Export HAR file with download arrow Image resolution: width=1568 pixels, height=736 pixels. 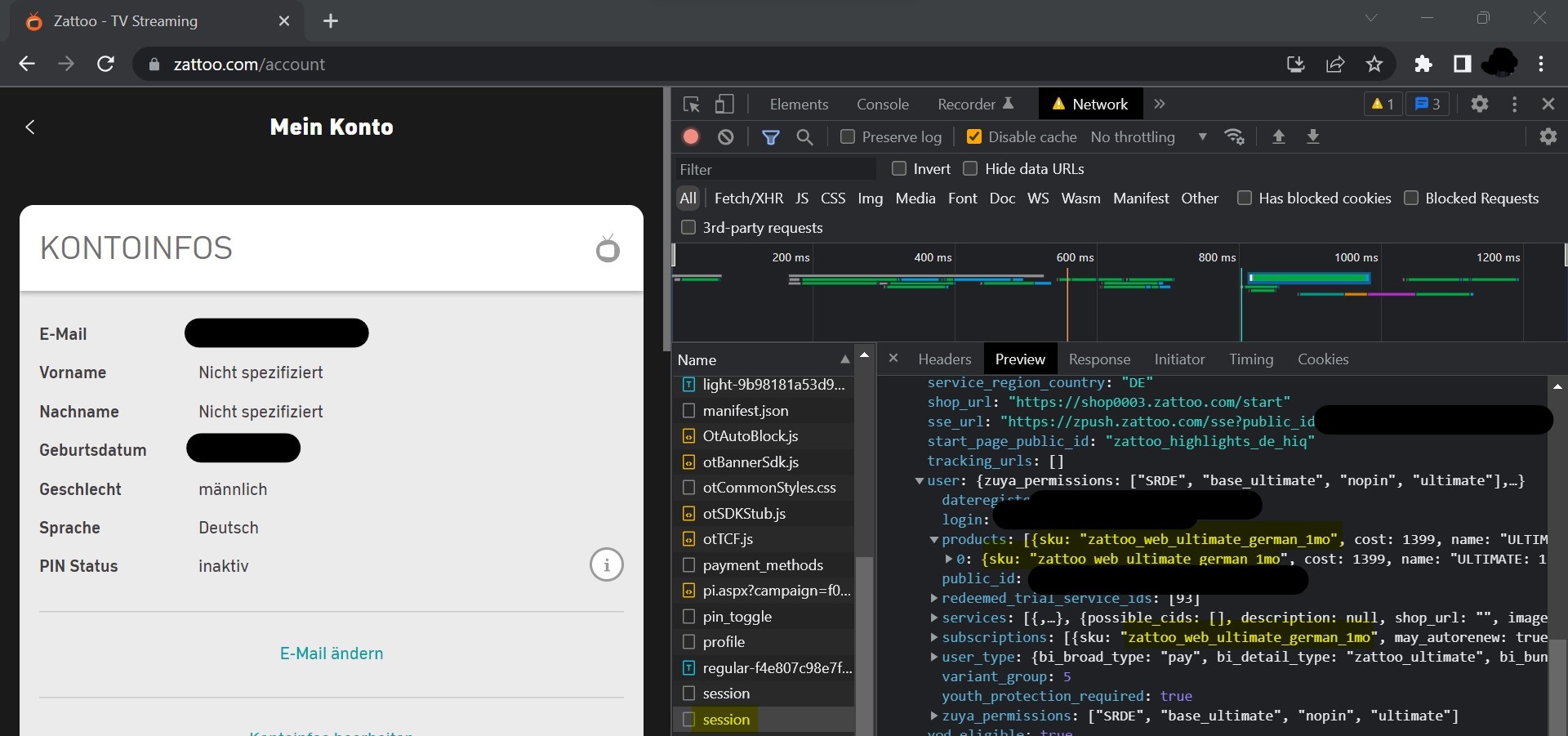pyautogui.click(x=1313, y=136)
